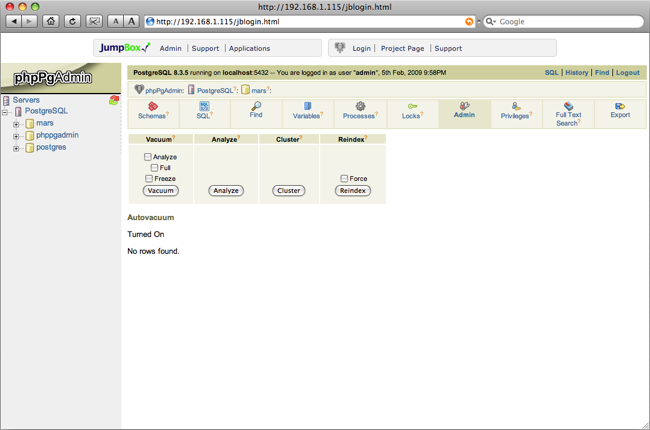
Task: Click the Admin tab icon
Action: click(x=464, y=106)
